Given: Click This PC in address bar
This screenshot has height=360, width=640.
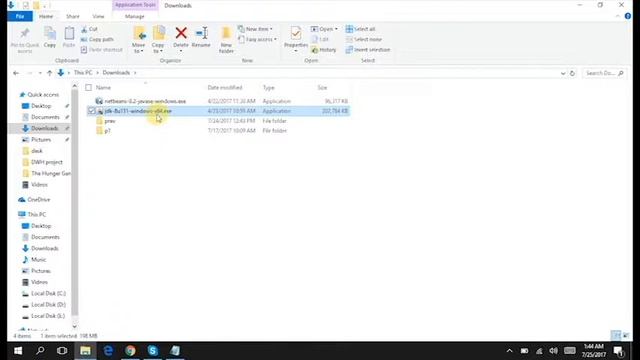Looking at the screenshot, I should point(83,73).
